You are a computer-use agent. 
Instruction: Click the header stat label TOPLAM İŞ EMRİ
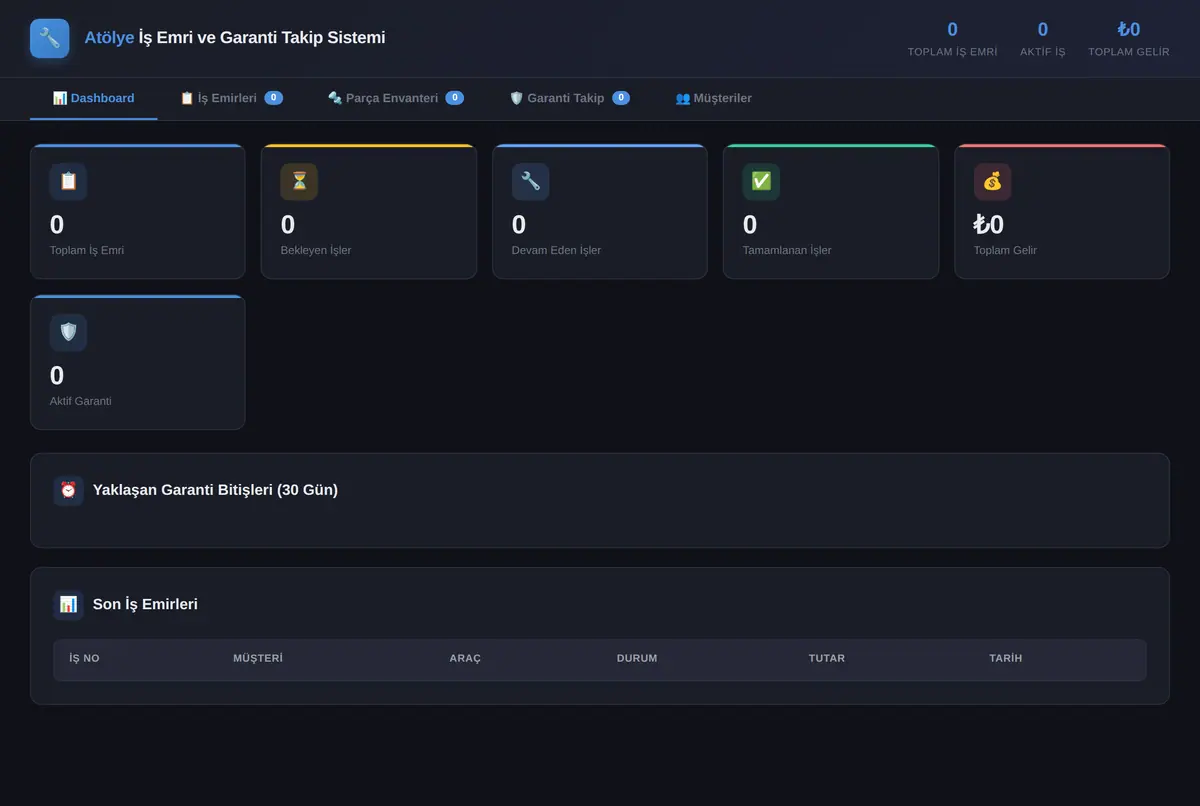point(952,52)
